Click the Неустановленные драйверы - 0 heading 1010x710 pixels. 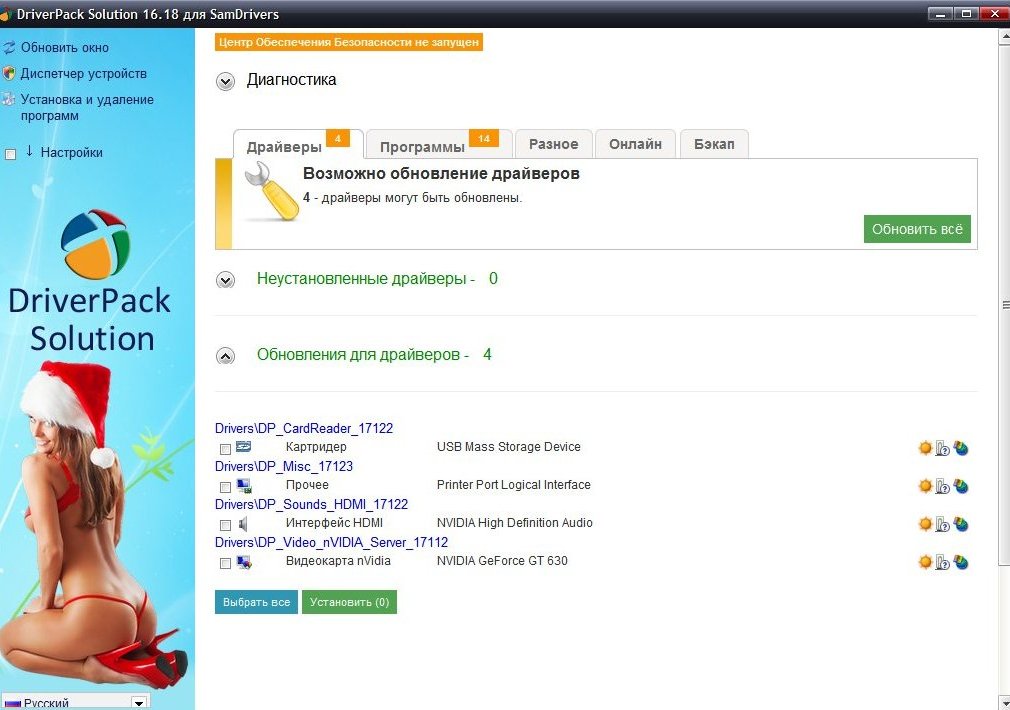point(377,279)
